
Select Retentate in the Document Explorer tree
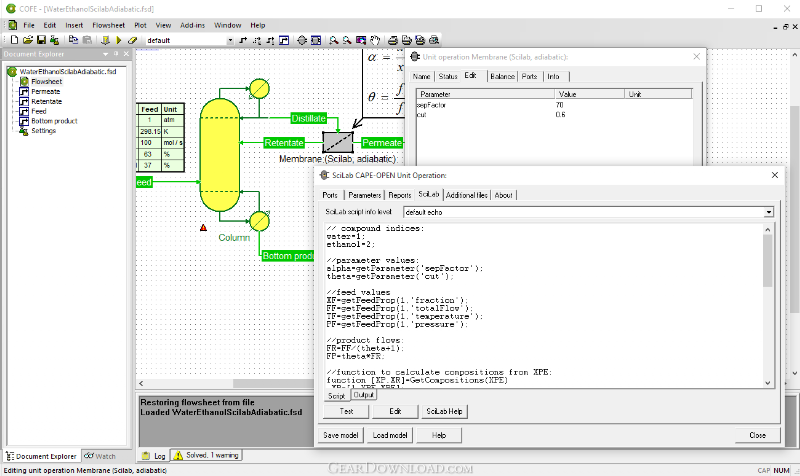pyautogui.click(x=46, y=102)
